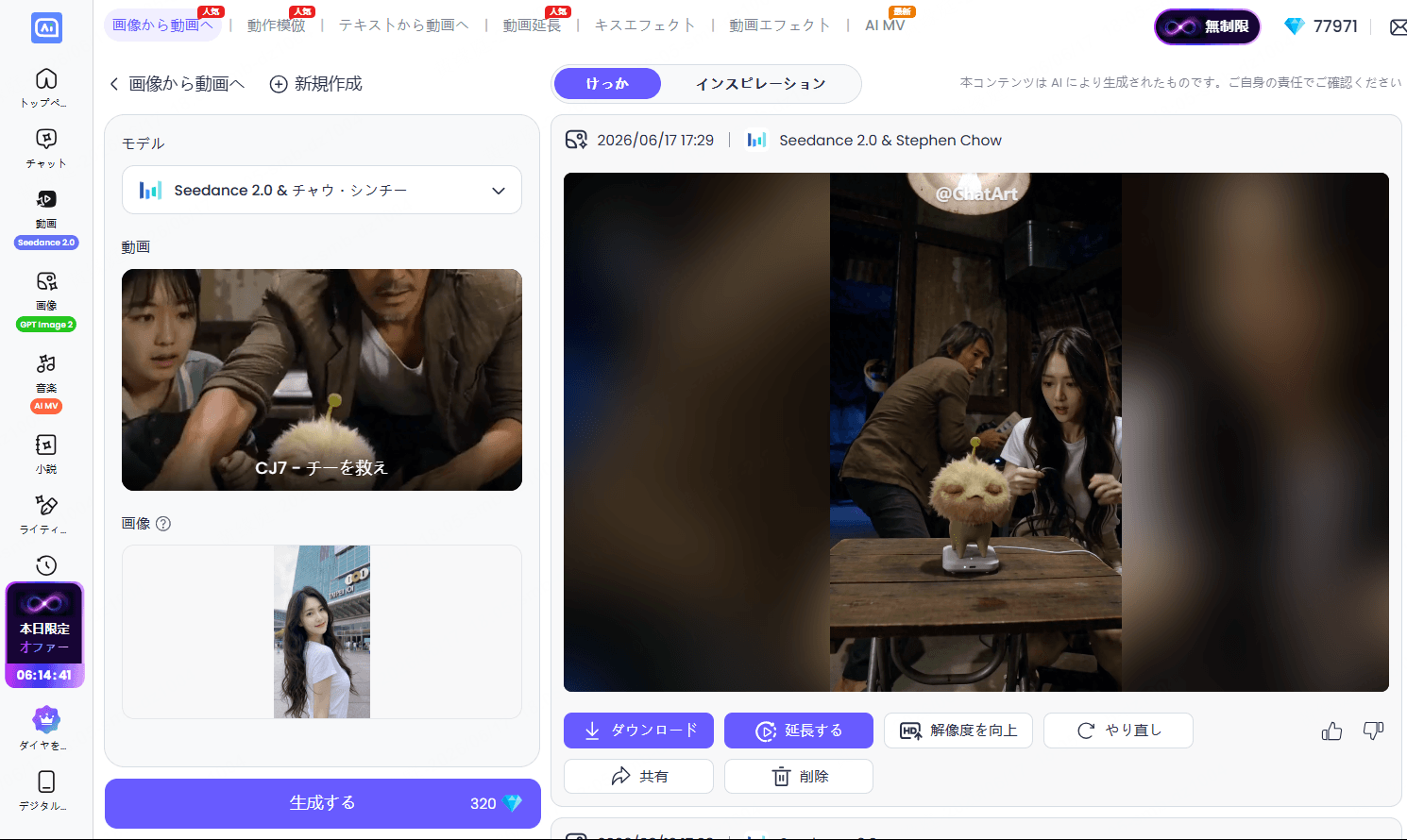Click the thumbs up like icon
Screen dimensions: 1407x840
(1331, 731)
